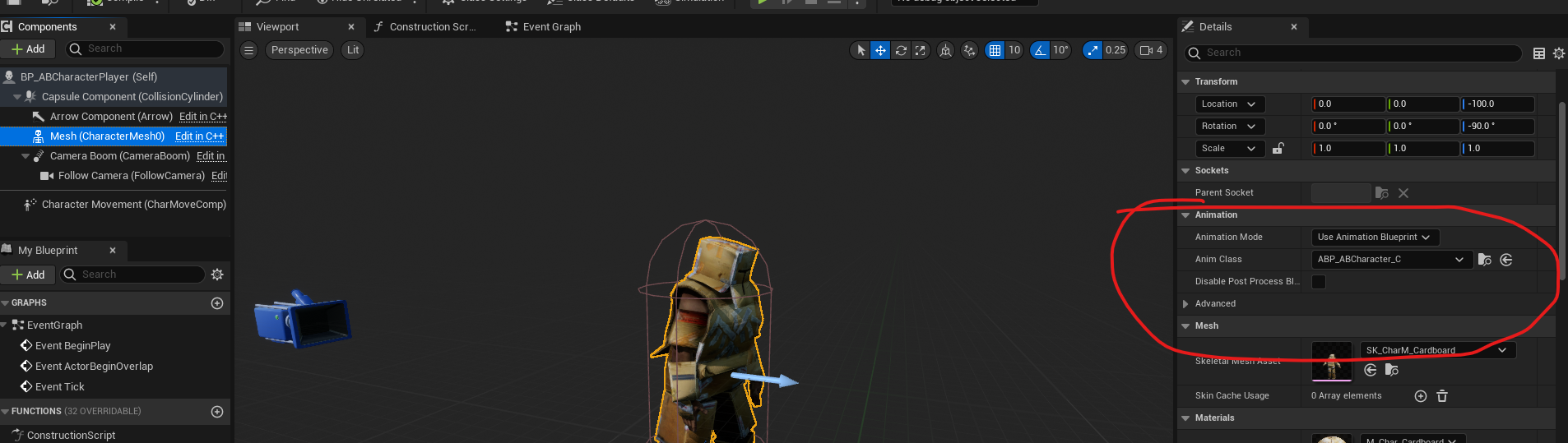
Task: Use selected asset for Skeletal Mesh
Action: pyautogui.click(x=1371, y=370)
